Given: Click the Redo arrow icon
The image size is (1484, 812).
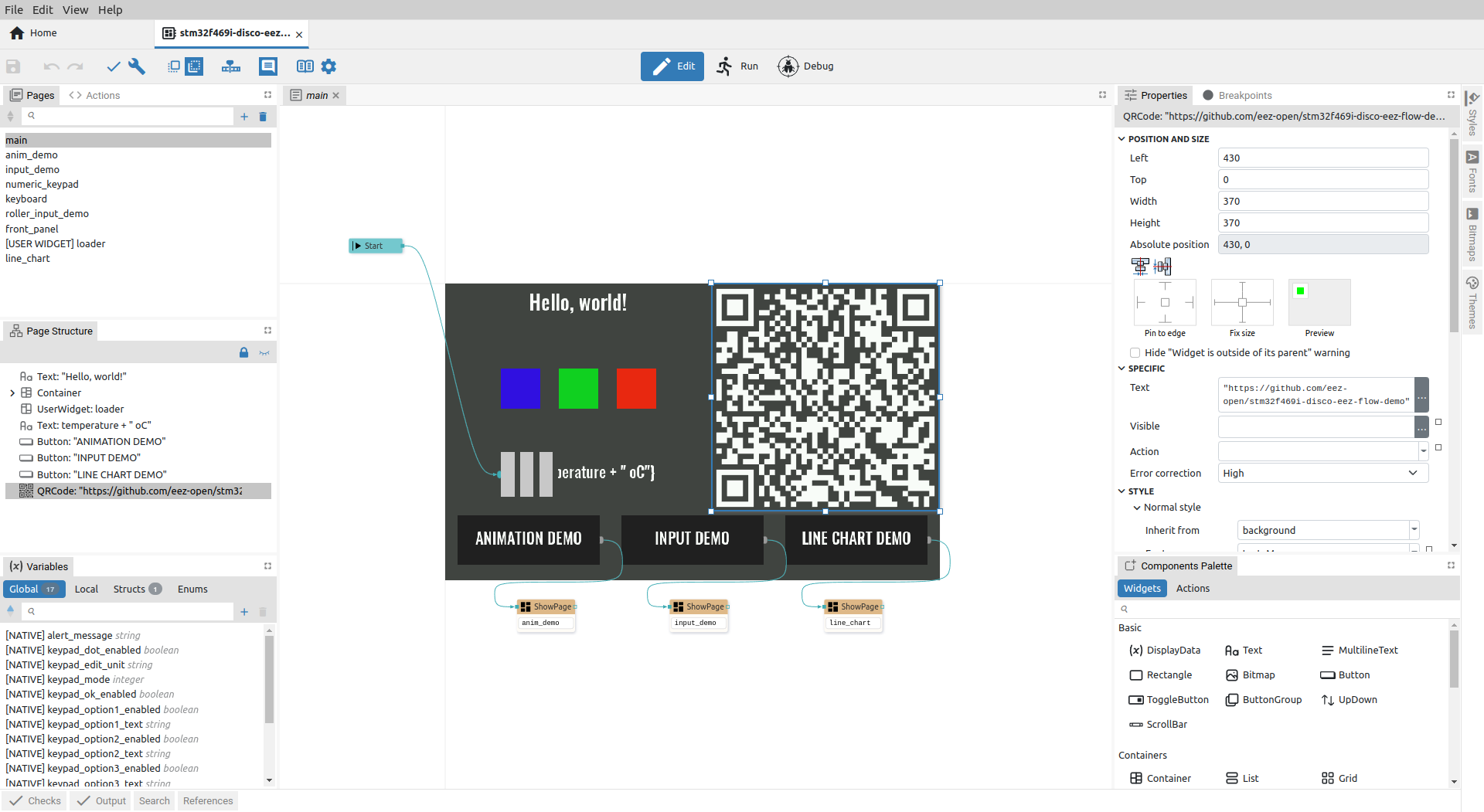Looking at the screenshot, I should click(x=75, y=66).
